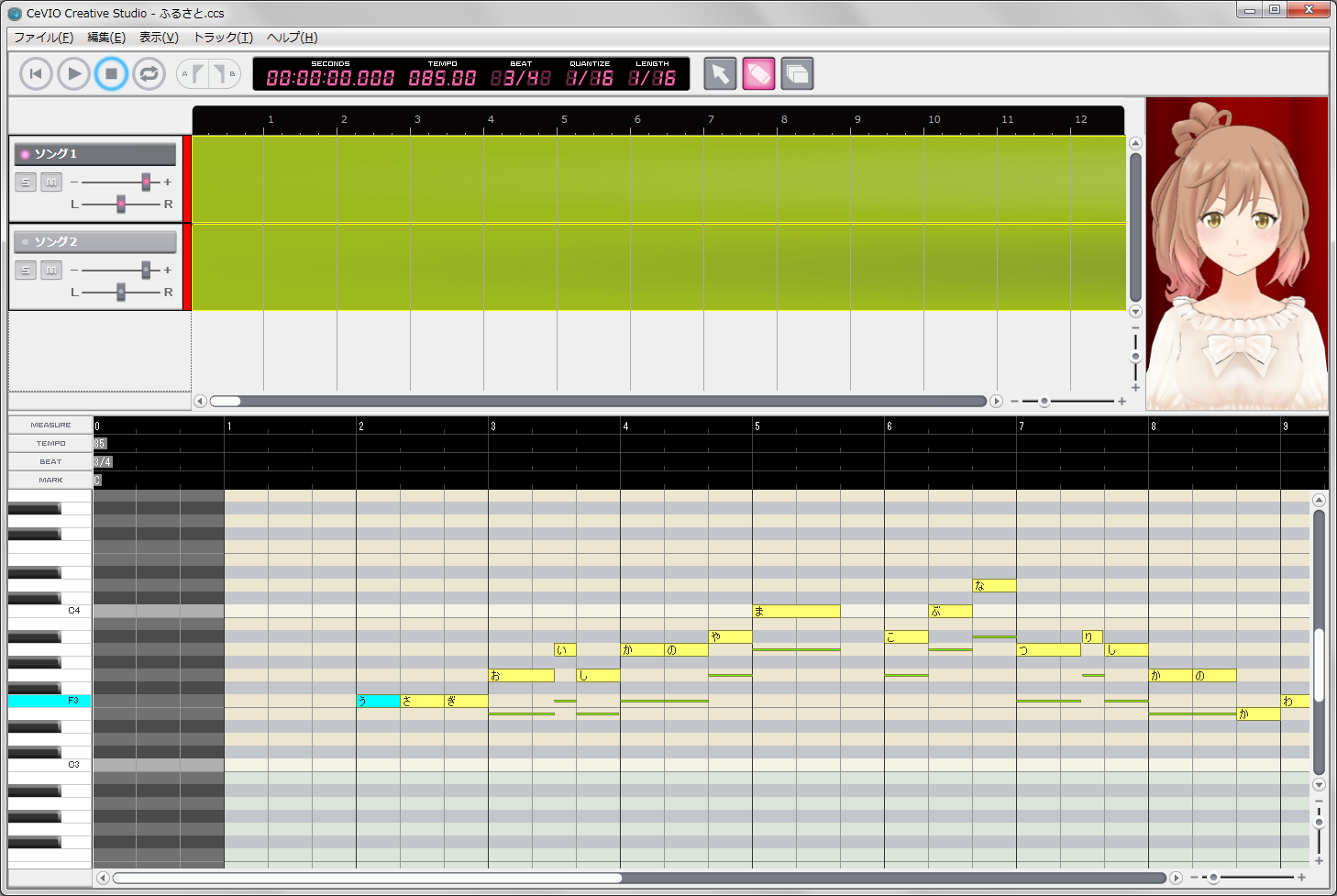The height and width of the screenshot is (896, 1337).
Task: Click the stacked windows tool icon
Action: (x=797, y=73)
